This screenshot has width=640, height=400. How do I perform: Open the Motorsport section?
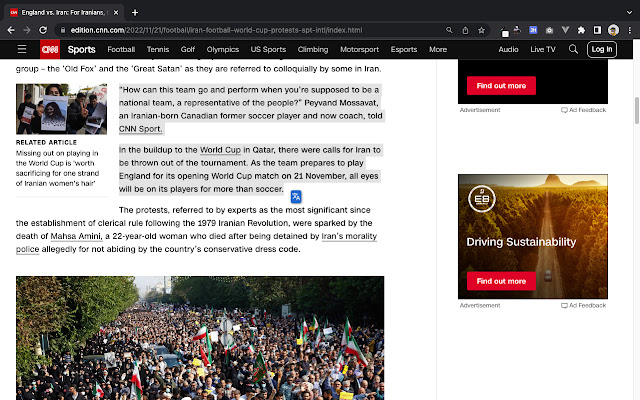coord(359,49)
